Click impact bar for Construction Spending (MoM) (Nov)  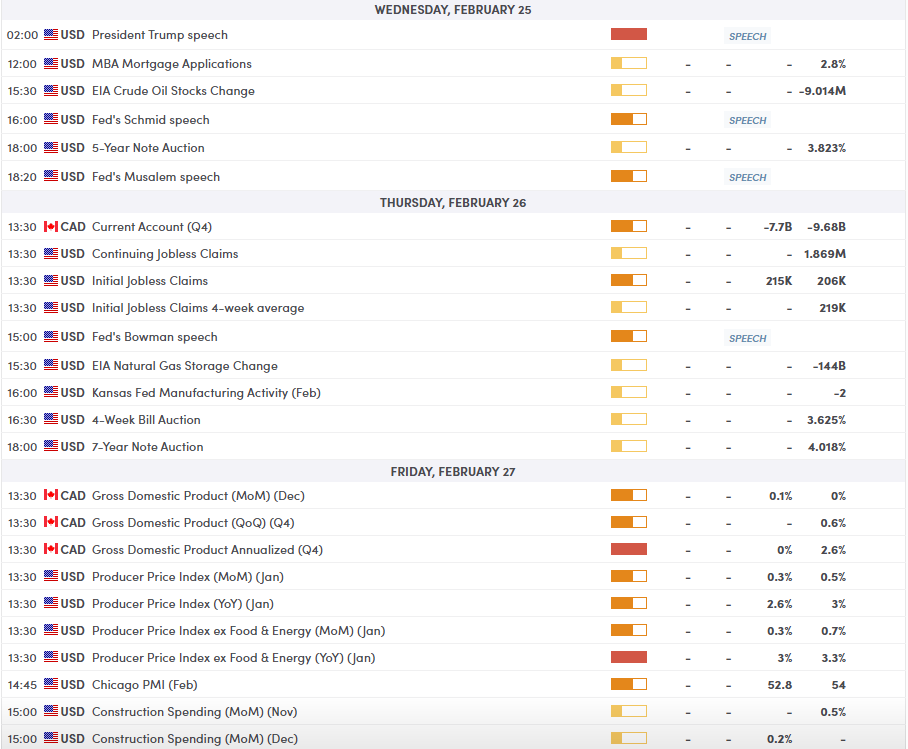pyautogui.click(x=629, y=711)
